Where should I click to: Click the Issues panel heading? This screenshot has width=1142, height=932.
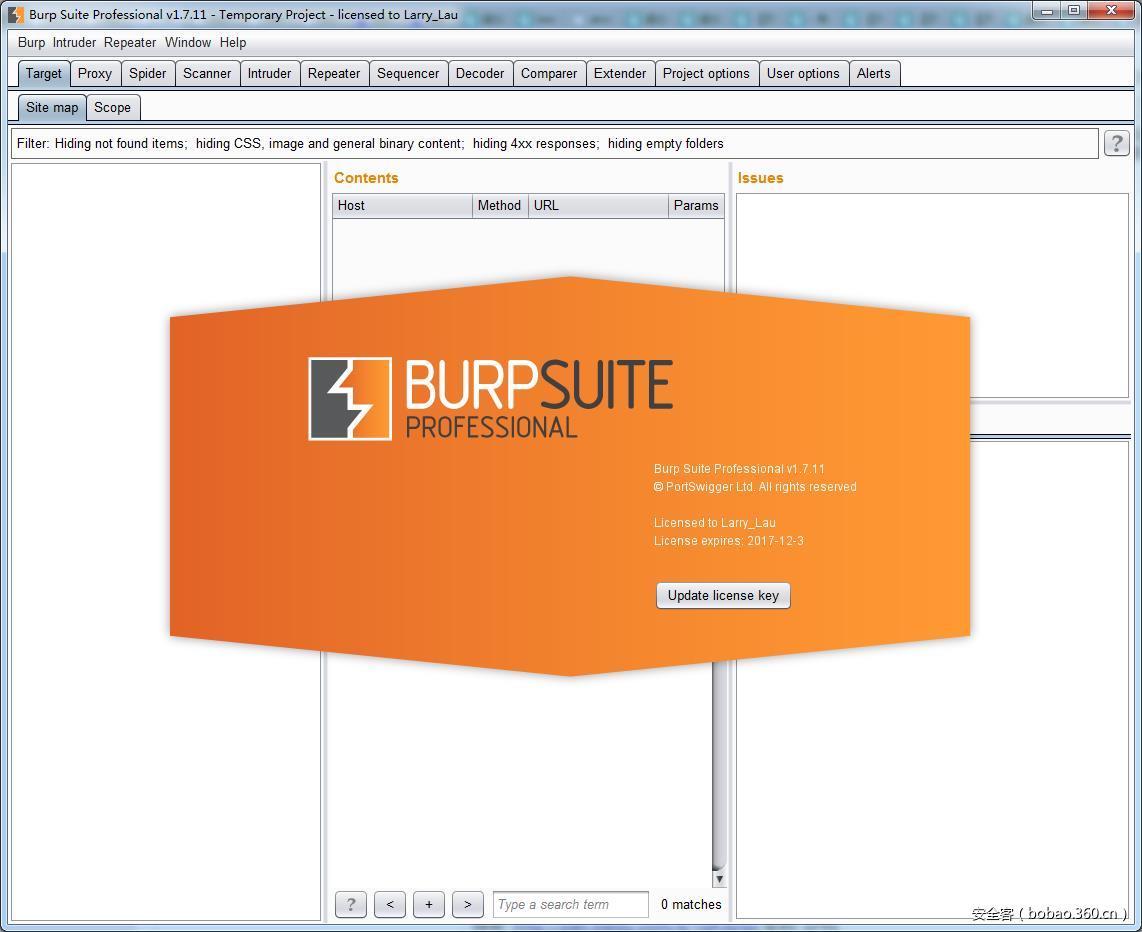pyautogui.click(x=760, y=178)
